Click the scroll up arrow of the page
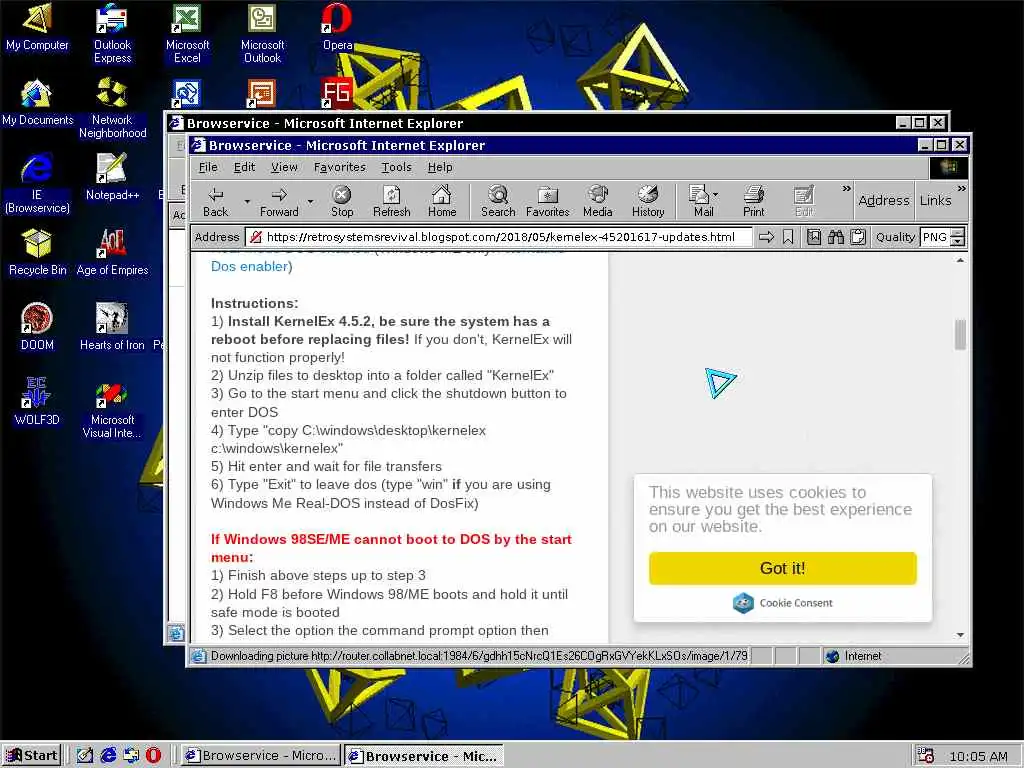 960,261
